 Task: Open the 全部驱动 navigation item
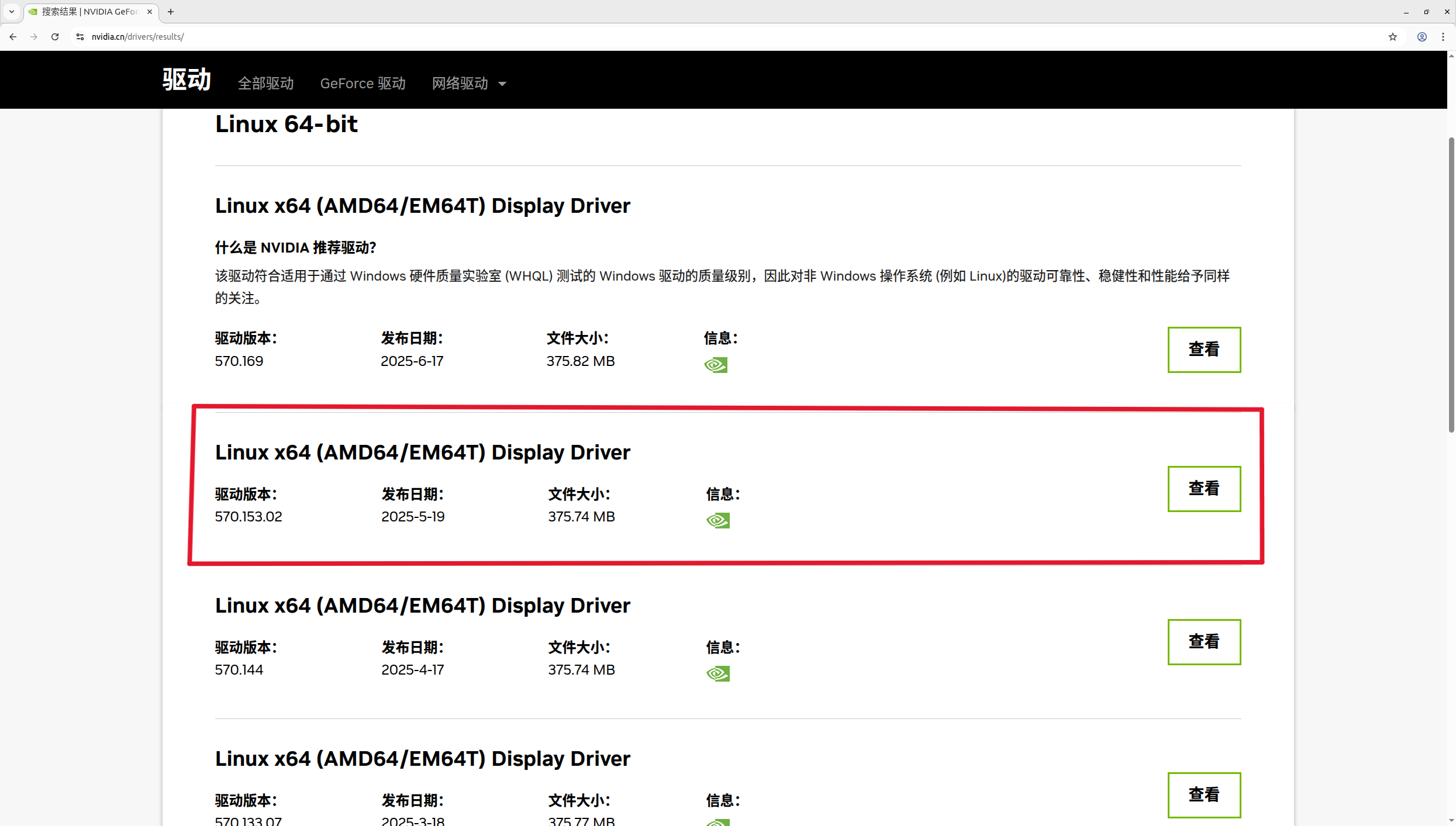coord(265,84)
